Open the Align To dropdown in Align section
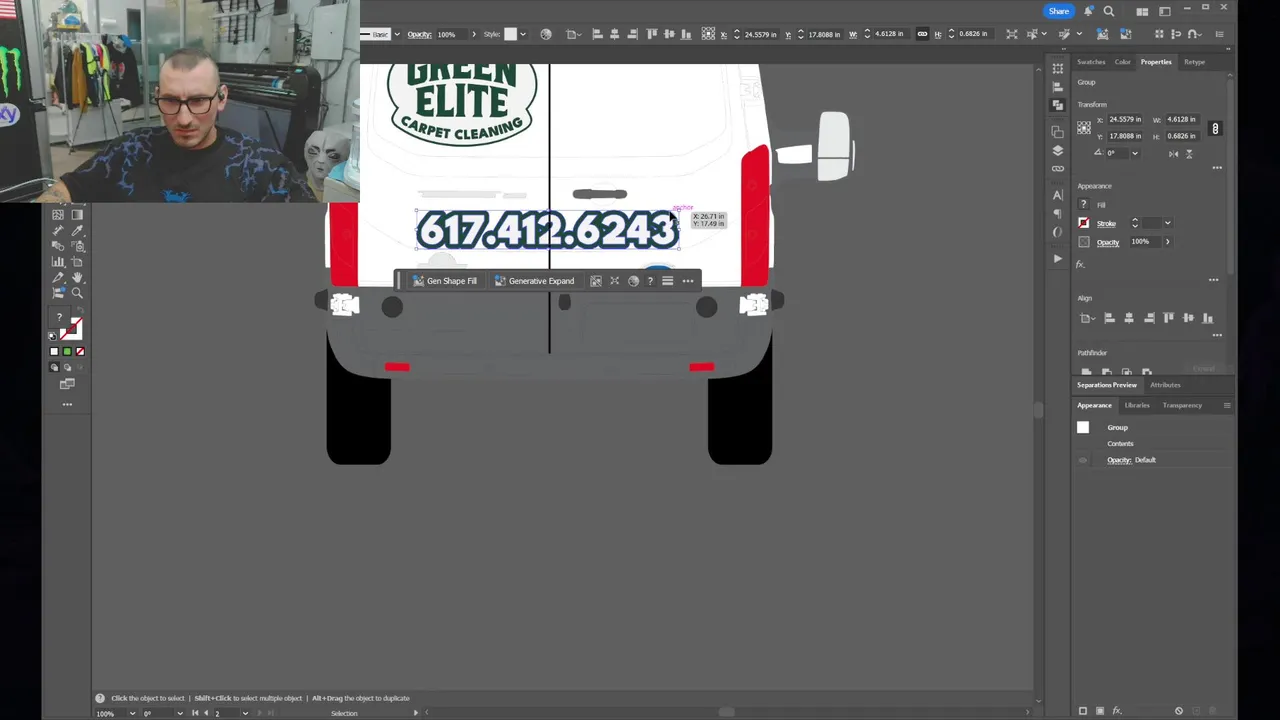1280x720 pixels. [x=1088, y=318]
